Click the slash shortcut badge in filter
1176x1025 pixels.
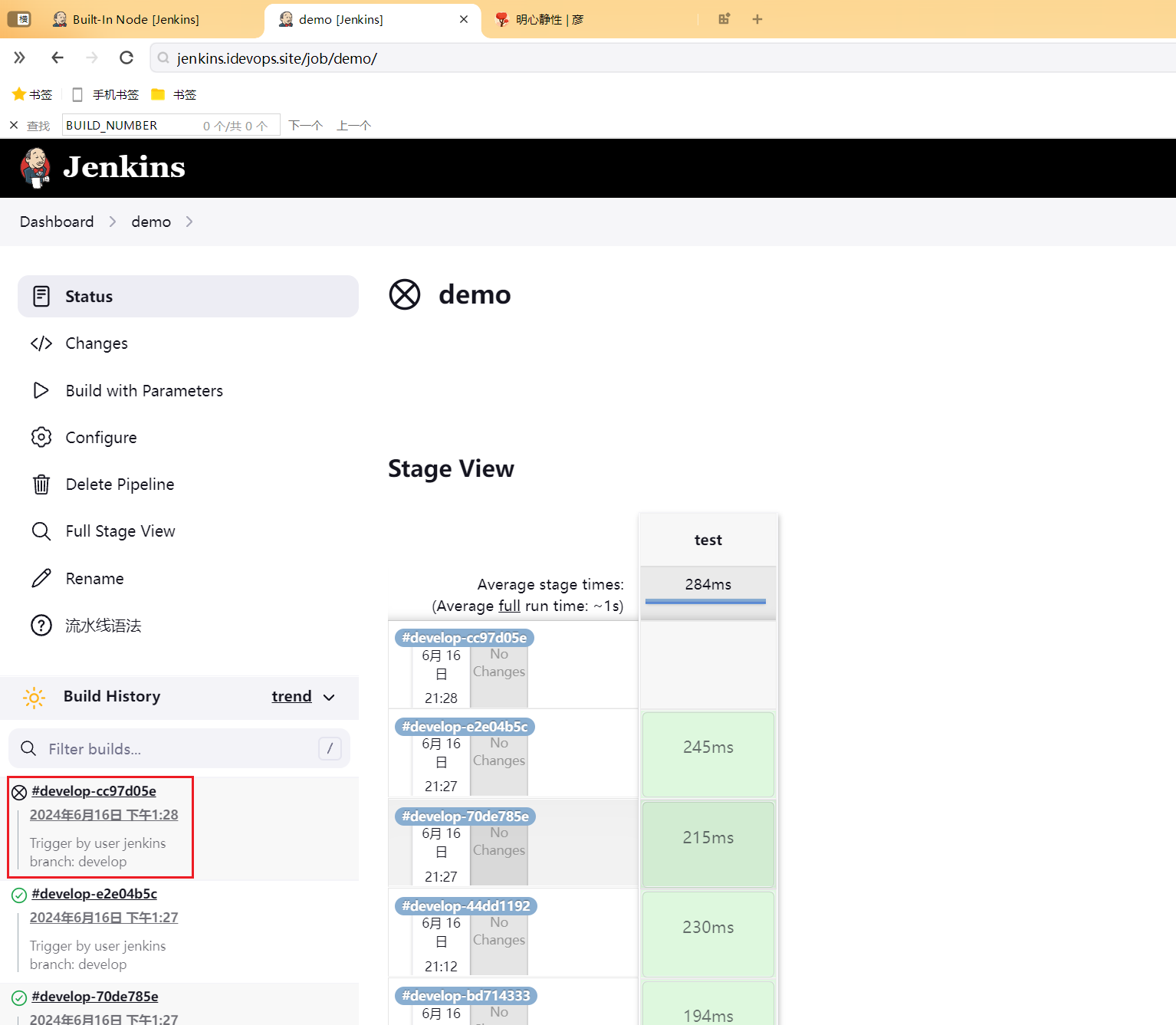point(330,748)
